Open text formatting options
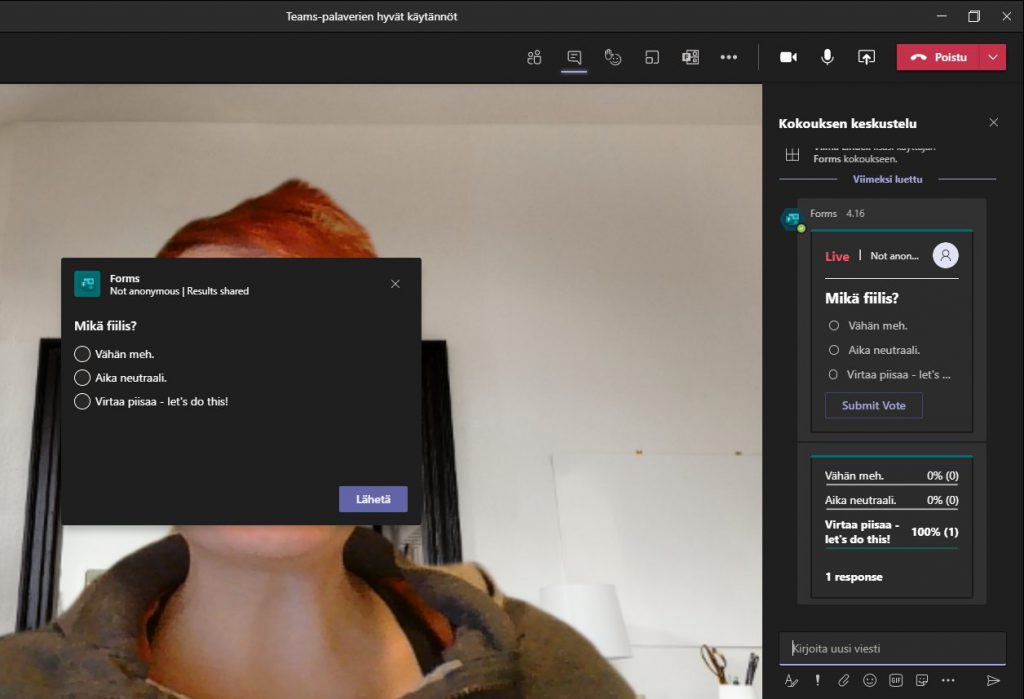1024x699 pixels. [x=791, y=681]
